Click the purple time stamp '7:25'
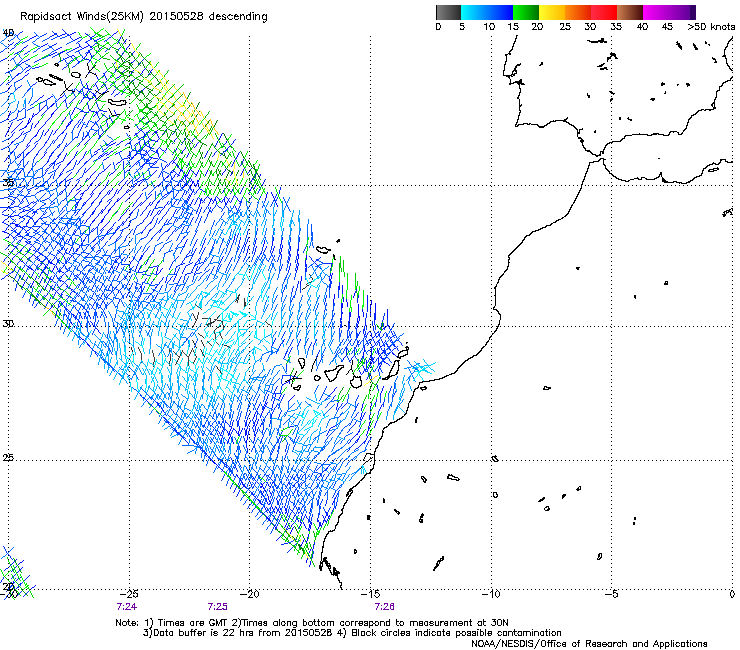The width and height of the screenshot is (740, 650). click(x=218, y=607)
